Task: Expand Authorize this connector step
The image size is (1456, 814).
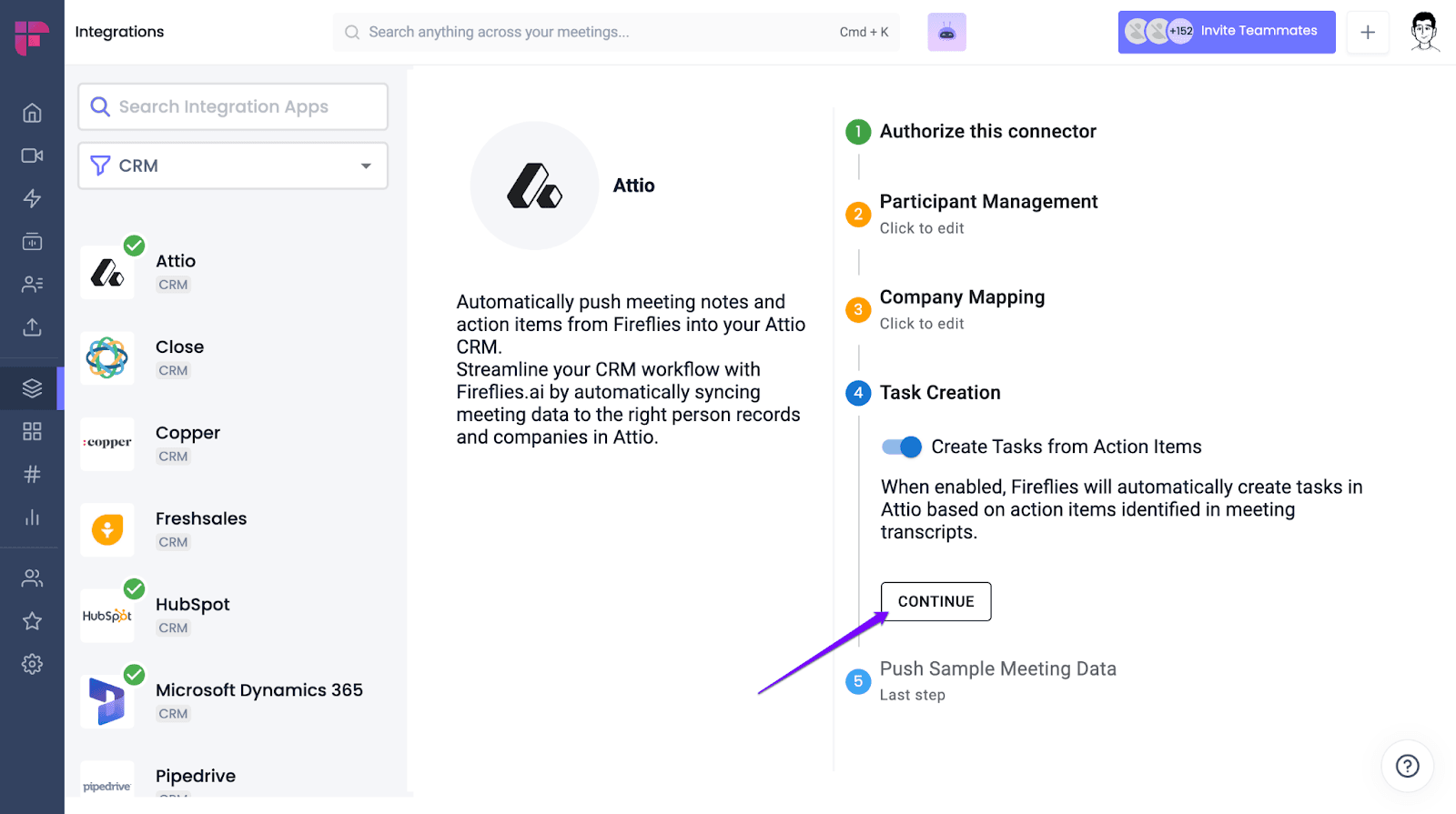Action: point(987,131)
